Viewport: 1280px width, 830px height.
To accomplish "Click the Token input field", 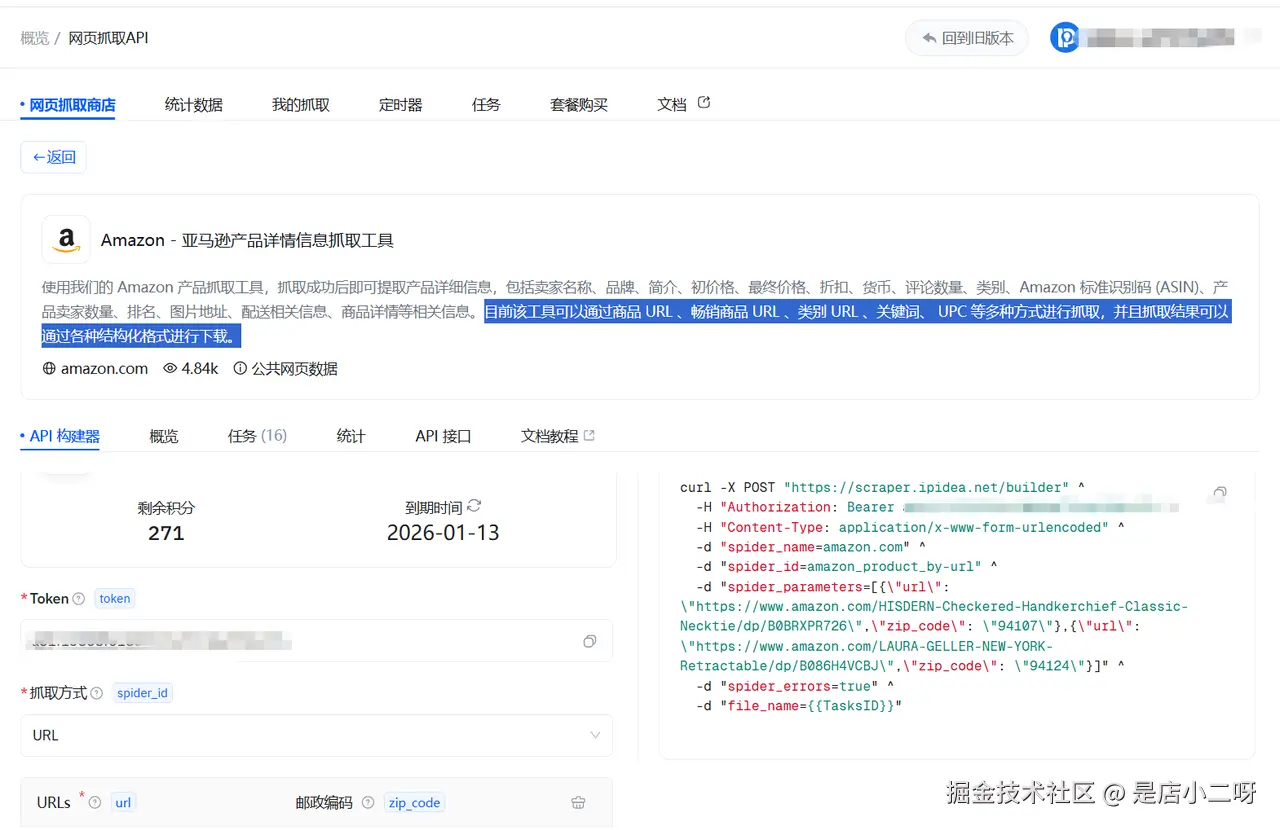I will click(316, 641).
